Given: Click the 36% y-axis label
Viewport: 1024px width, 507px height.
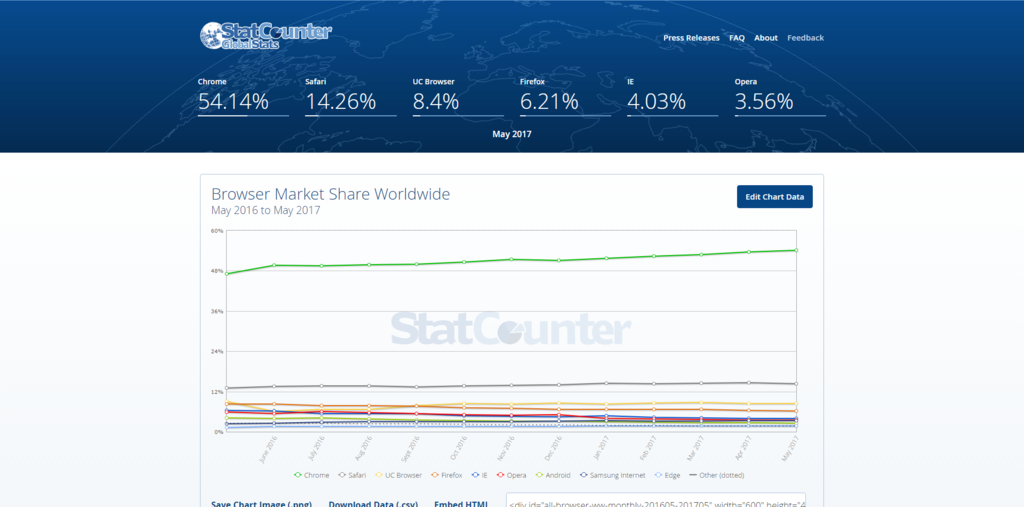Looking at the screenshot, I should pyautogui.click(x=217, y=311).
